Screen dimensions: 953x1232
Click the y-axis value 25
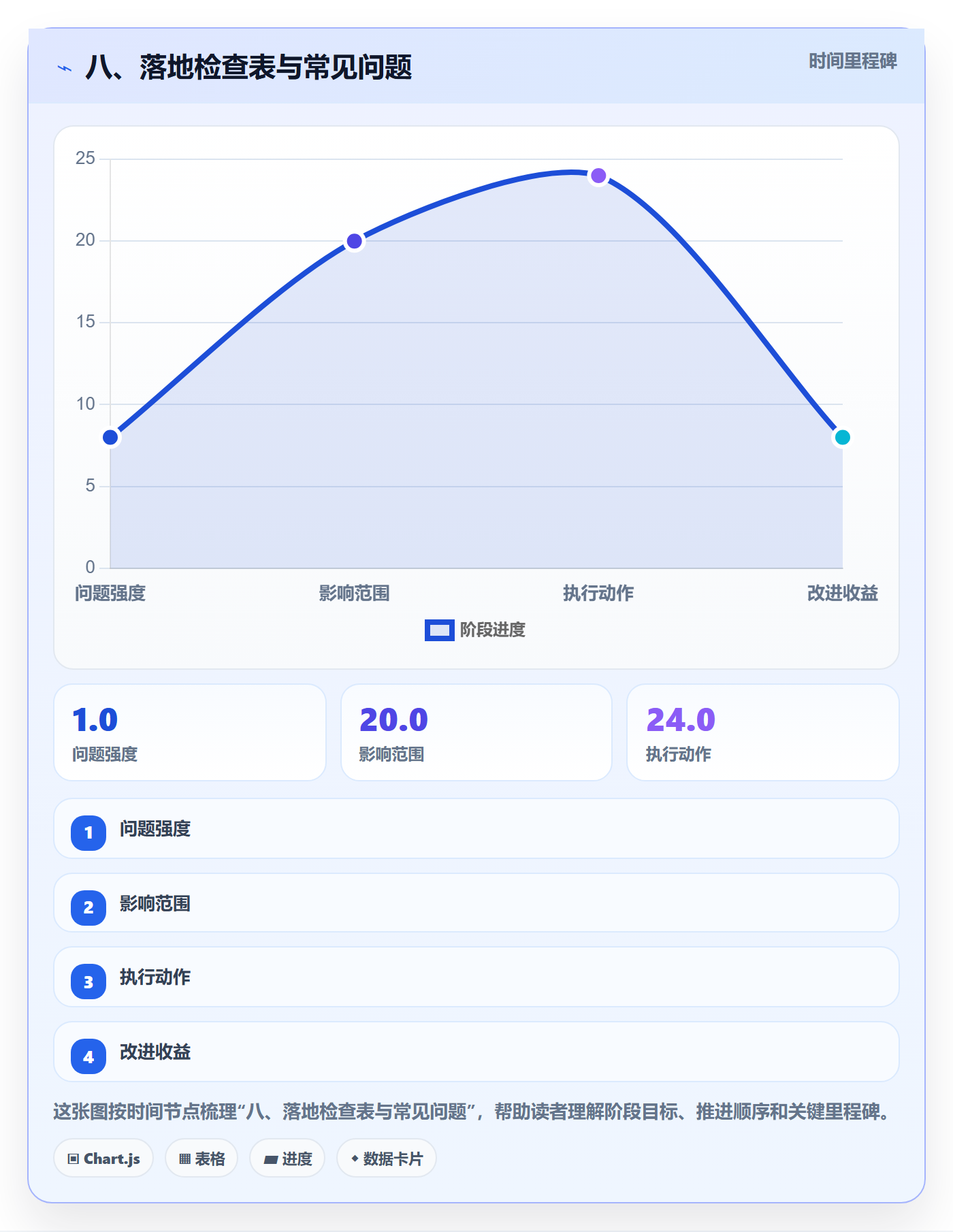pos(86,158)
